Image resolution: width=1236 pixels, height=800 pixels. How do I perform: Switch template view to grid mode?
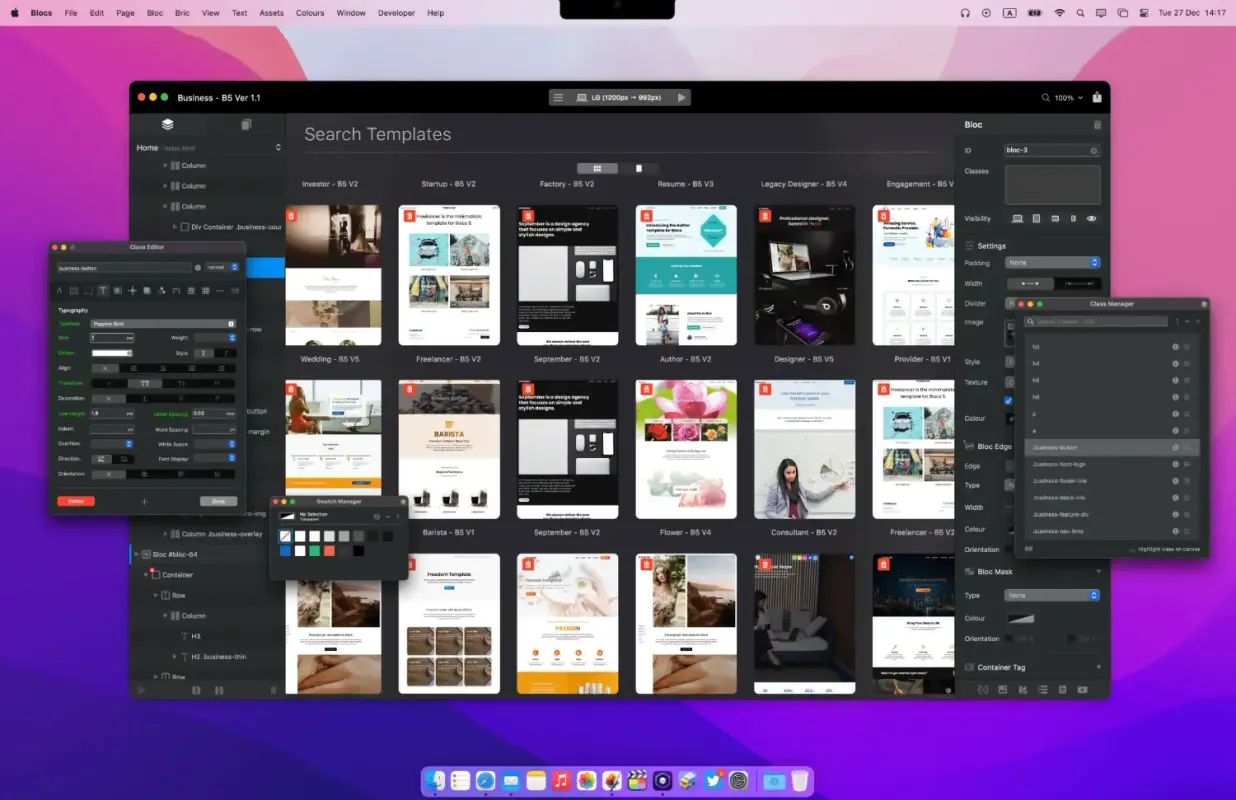597,168
